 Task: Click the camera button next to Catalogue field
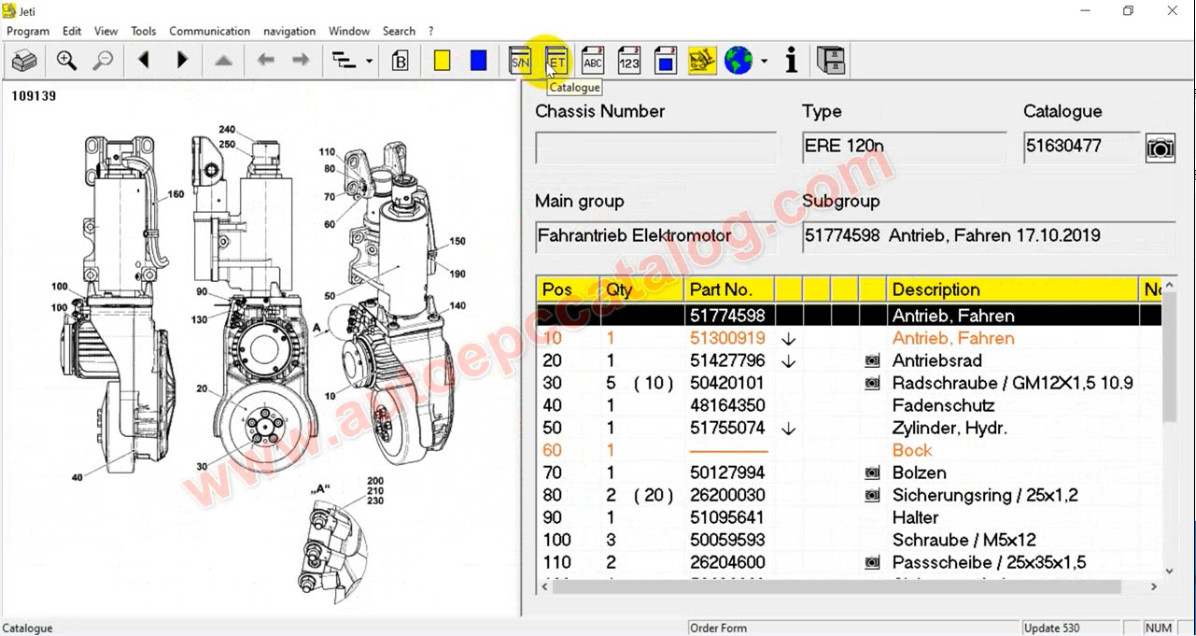(x=1159, y=148)
